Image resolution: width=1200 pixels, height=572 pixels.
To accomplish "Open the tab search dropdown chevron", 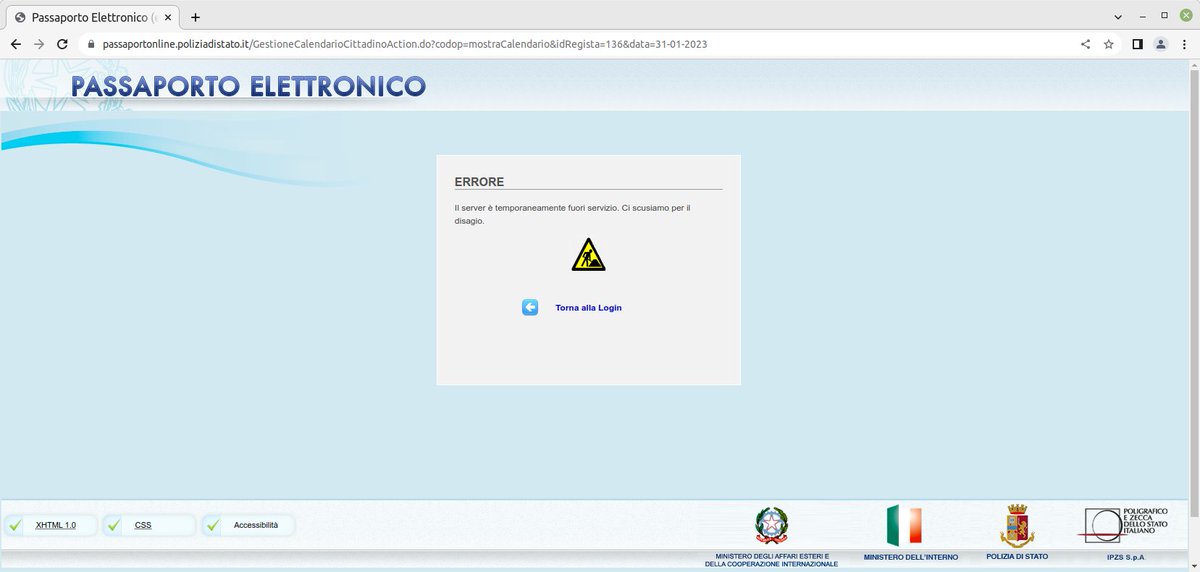I will pos(1117,17).
